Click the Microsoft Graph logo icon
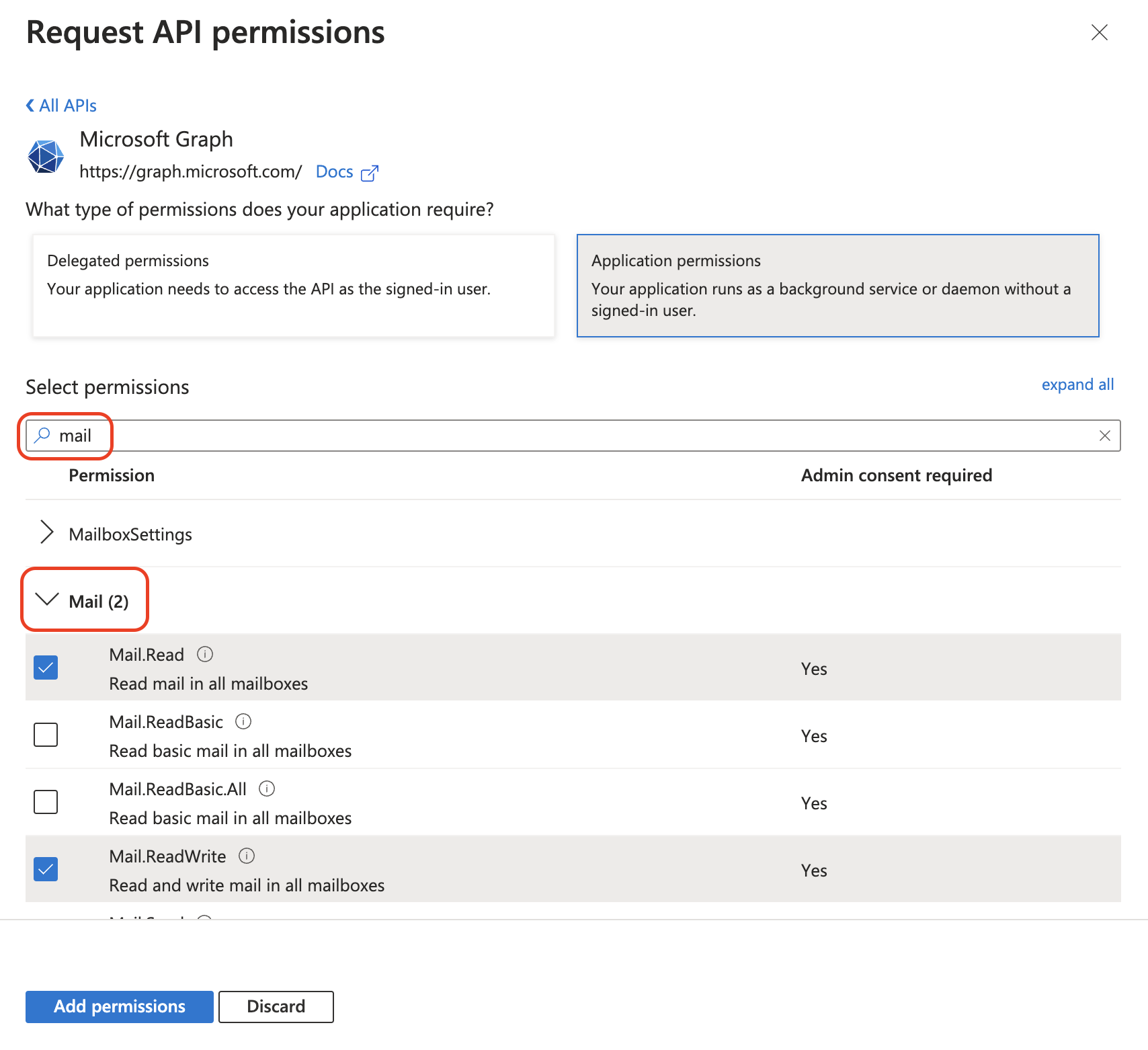The height and width of the screenshot is (1050, 1148). (46, 157)
